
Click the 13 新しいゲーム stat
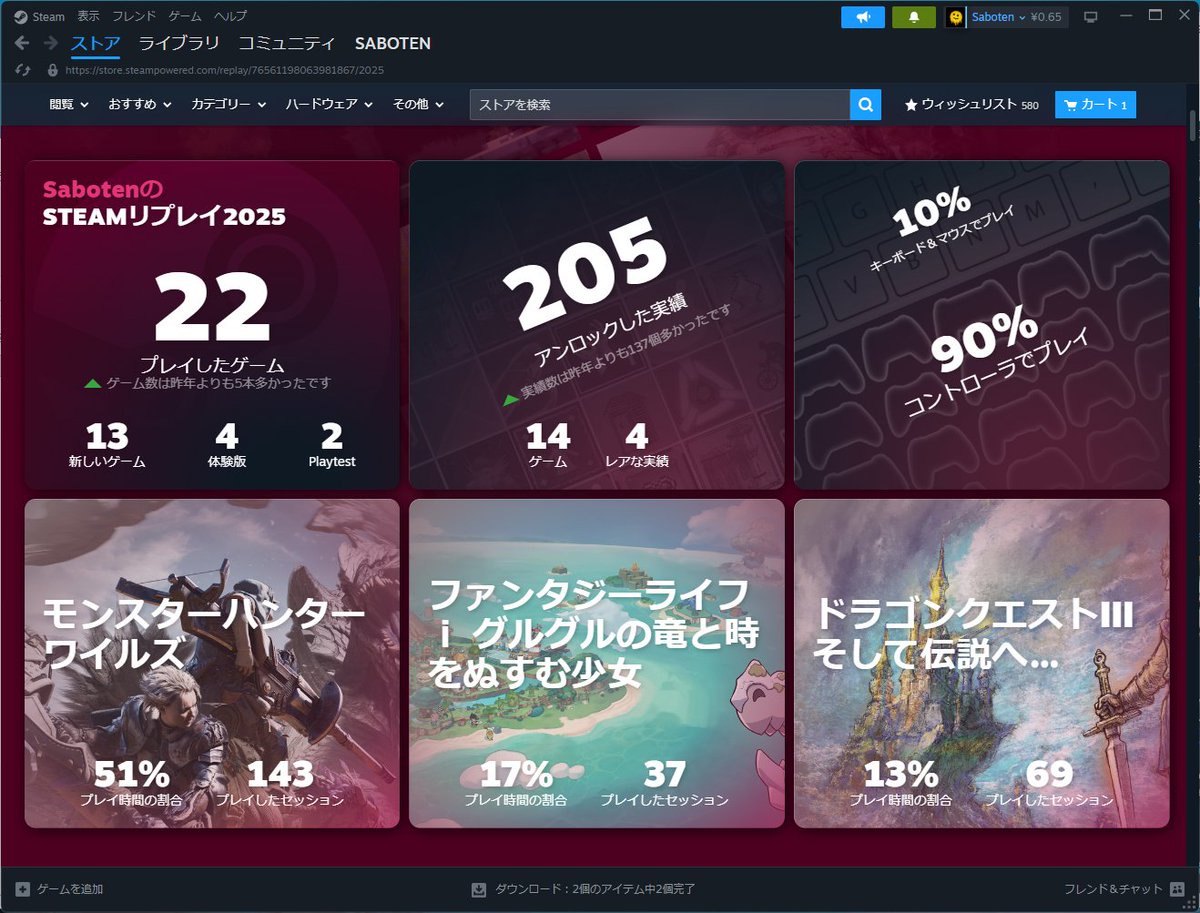pos(107,445)
